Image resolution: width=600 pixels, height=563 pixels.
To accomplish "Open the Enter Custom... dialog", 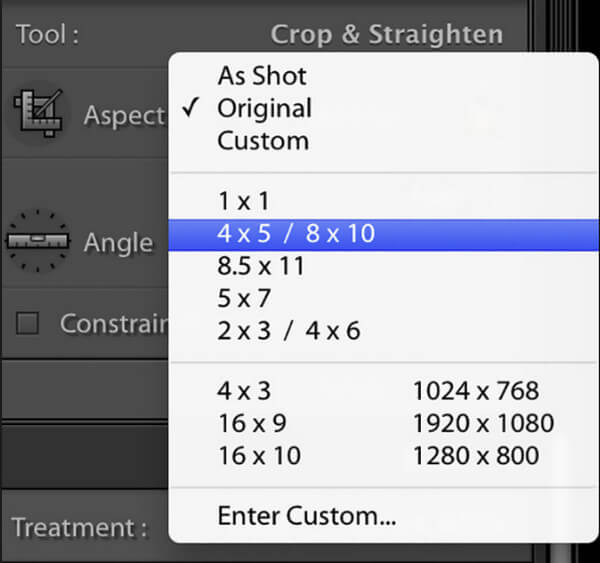I will [306, 516].
